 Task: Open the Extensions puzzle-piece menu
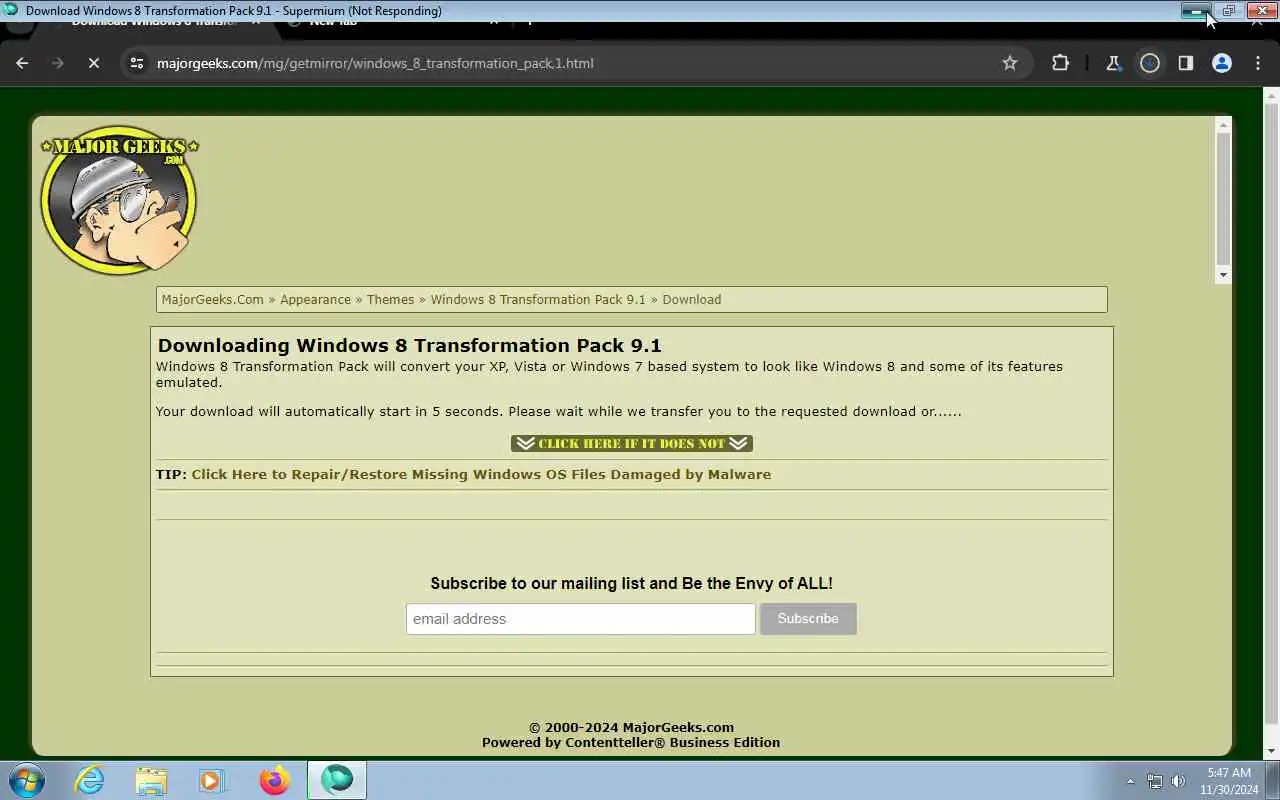pyautogui.click(x=1060, y=63)
